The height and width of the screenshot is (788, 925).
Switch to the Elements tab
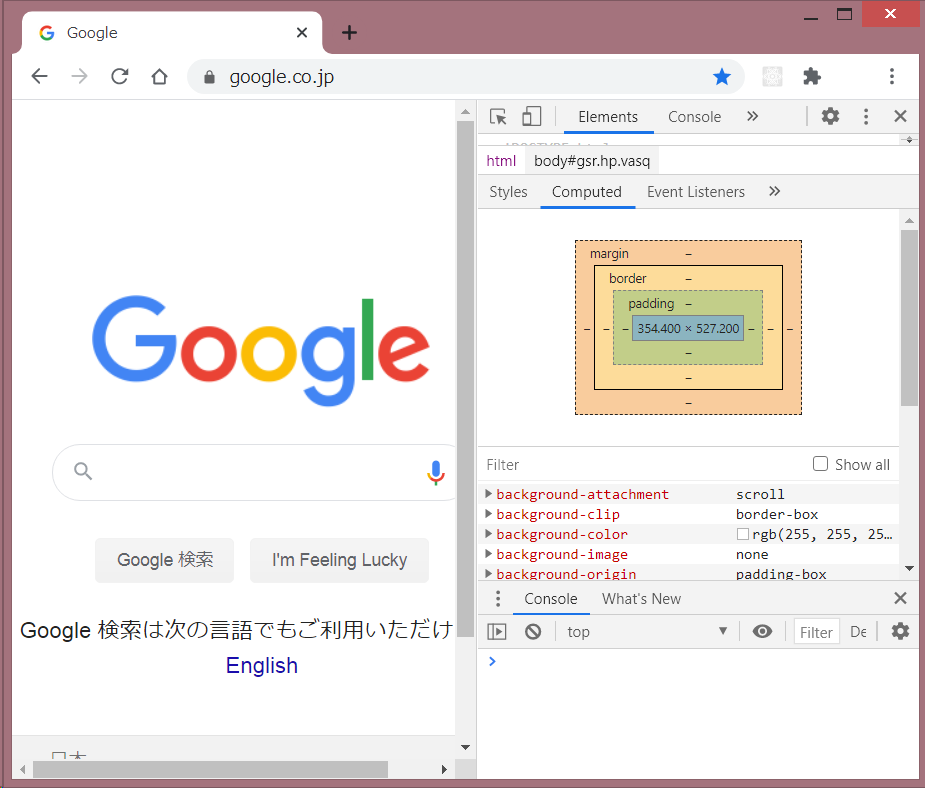[x=608, y=117]
